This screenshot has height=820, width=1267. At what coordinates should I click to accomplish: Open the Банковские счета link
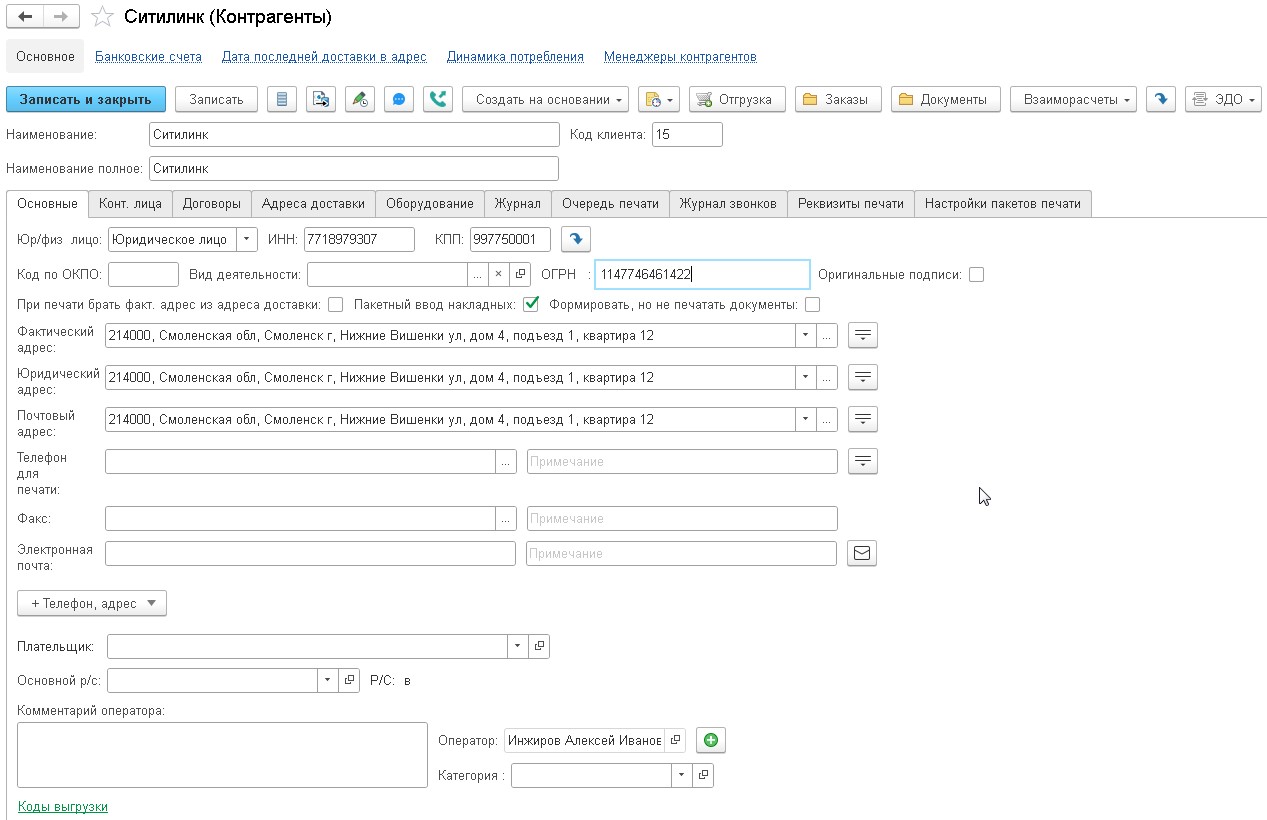148,57
